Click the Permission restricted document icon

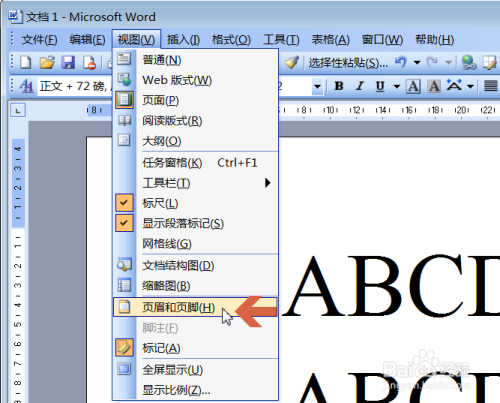[89, 63]
